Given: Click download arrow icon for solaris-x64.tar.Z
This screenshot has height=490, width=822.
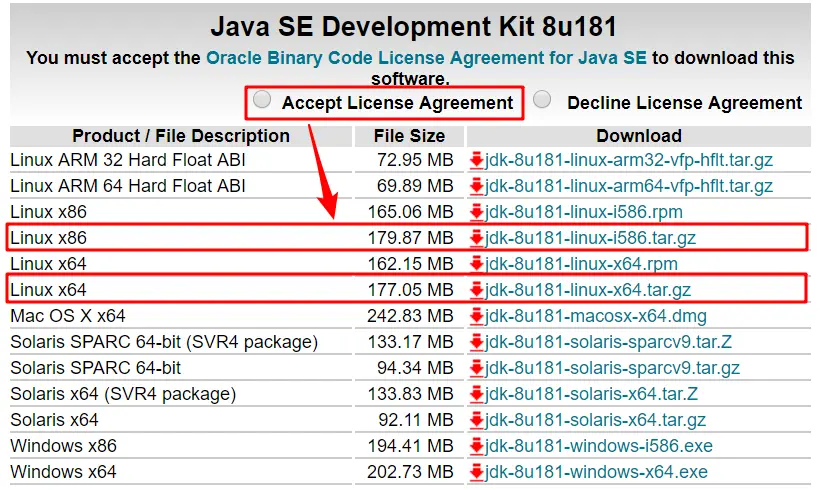Looking at the screenshot, I should click(477, 394).
